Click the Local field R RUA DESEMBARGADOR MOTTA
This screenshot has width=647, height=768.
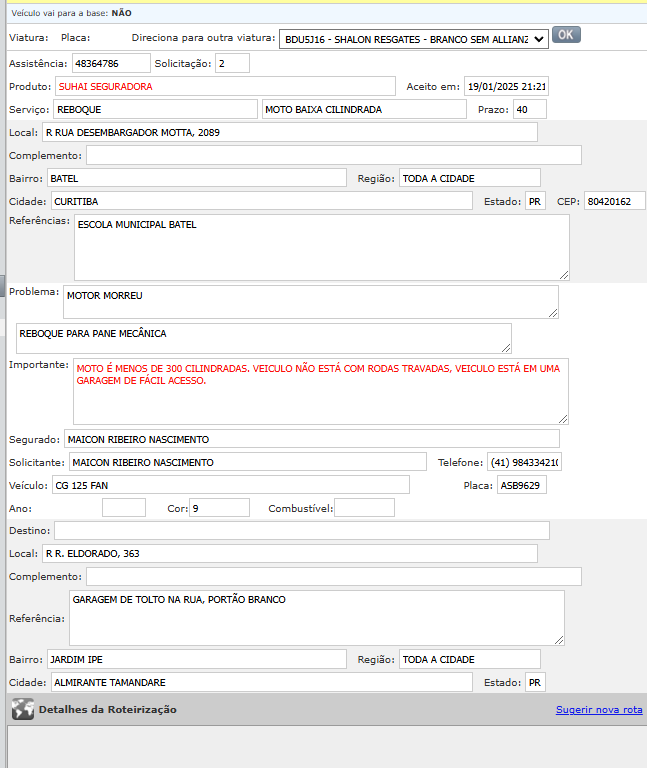coord(289,132)
